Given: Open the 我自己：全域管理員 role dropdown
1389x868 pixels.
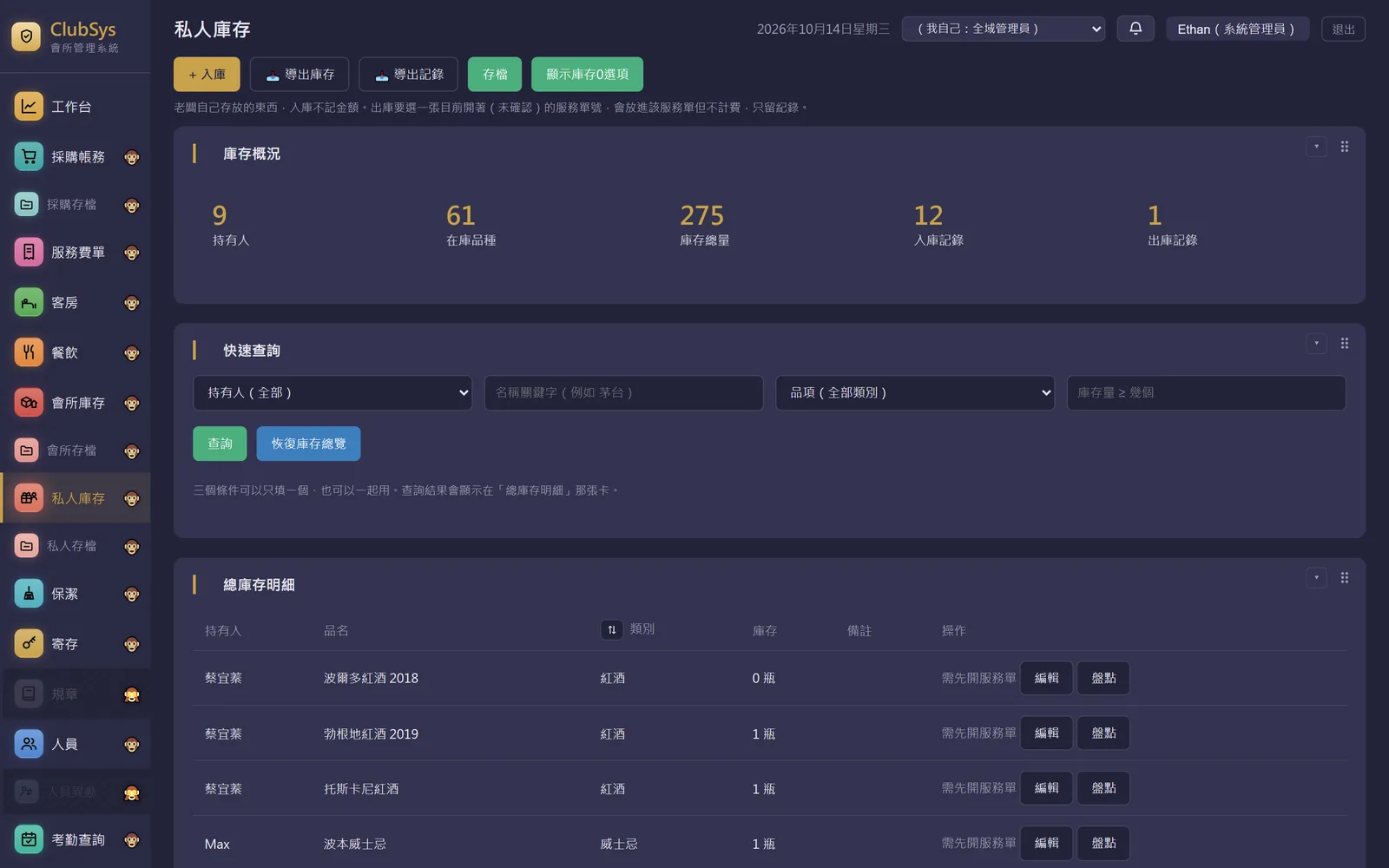Looking at the screenshot, I should click(x=1004, y=29).
